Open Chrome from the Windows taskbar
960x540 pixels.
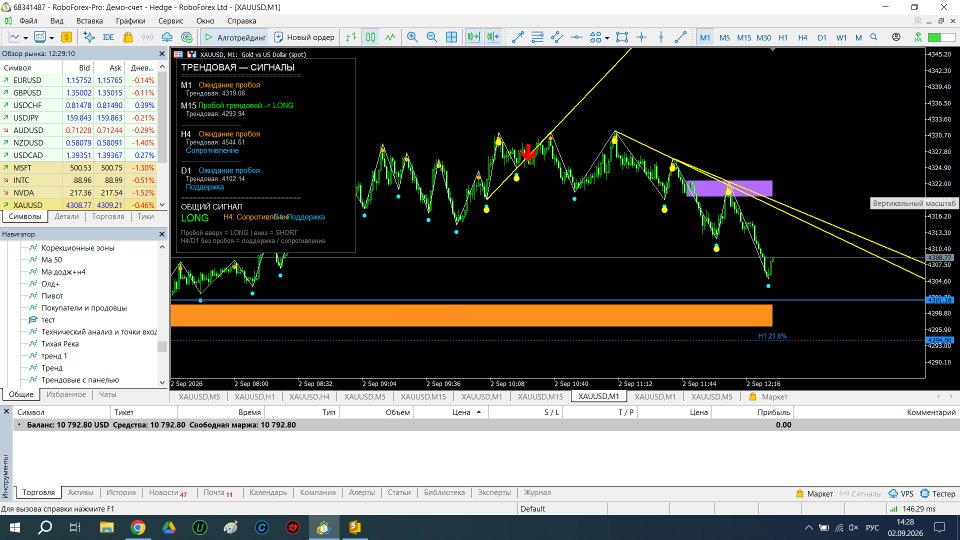(138, 527)
